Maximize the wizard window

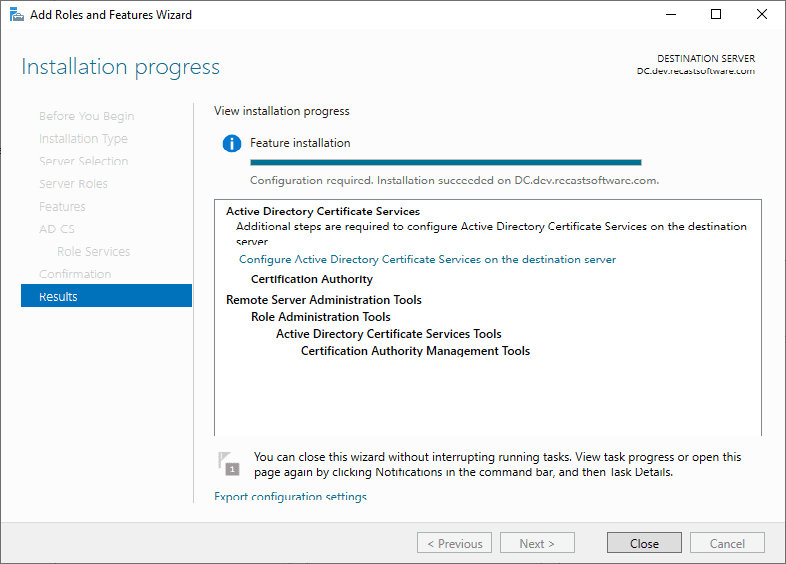[716, 15]
